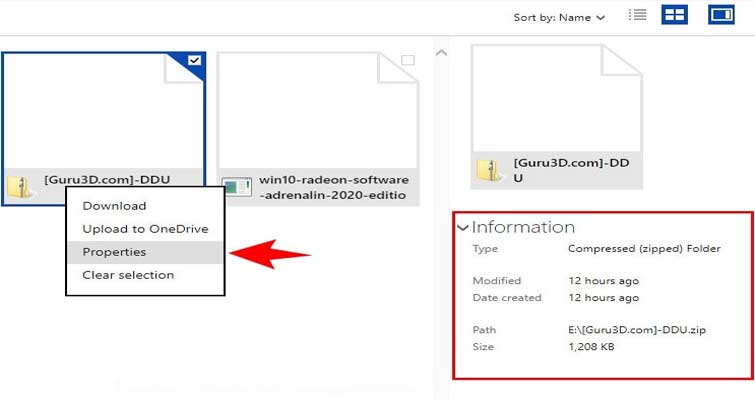The image size is (755, 400).
Task: Toggle the details pane icon
Action: (x=721, y=15)
